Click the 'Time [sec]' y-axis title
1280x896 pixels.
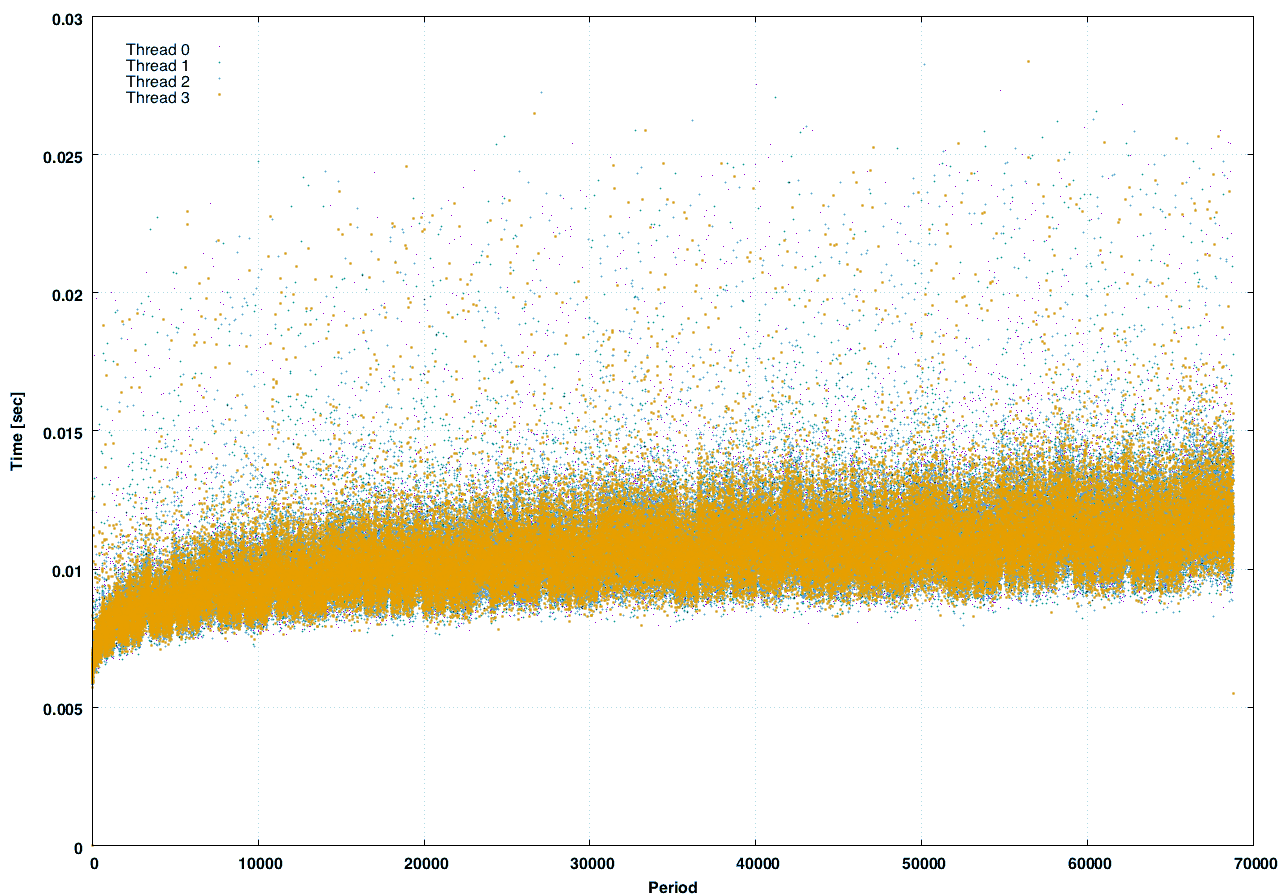click(16, 432)
